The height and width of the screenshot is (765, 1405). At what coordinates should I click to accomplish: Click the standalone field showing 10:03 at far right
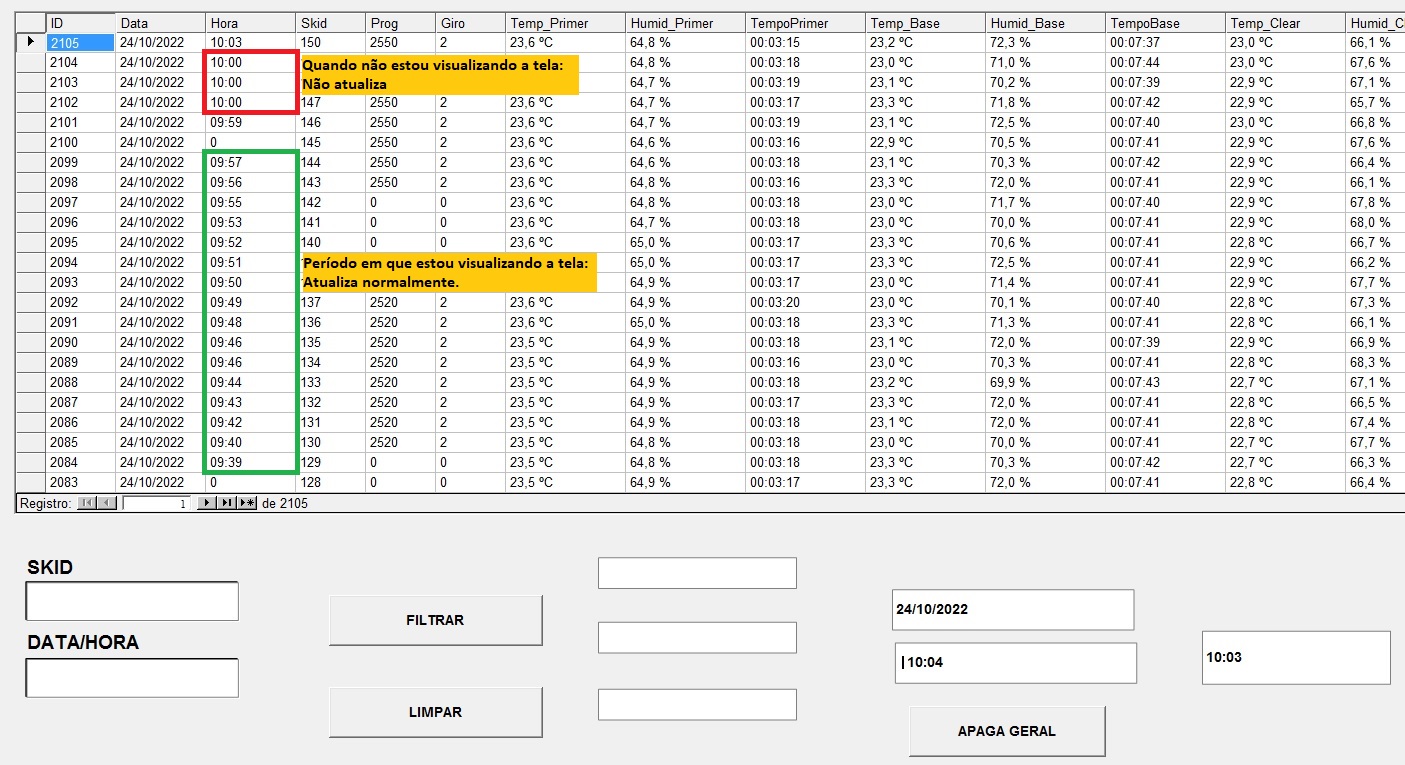(x=1296, y=657)
